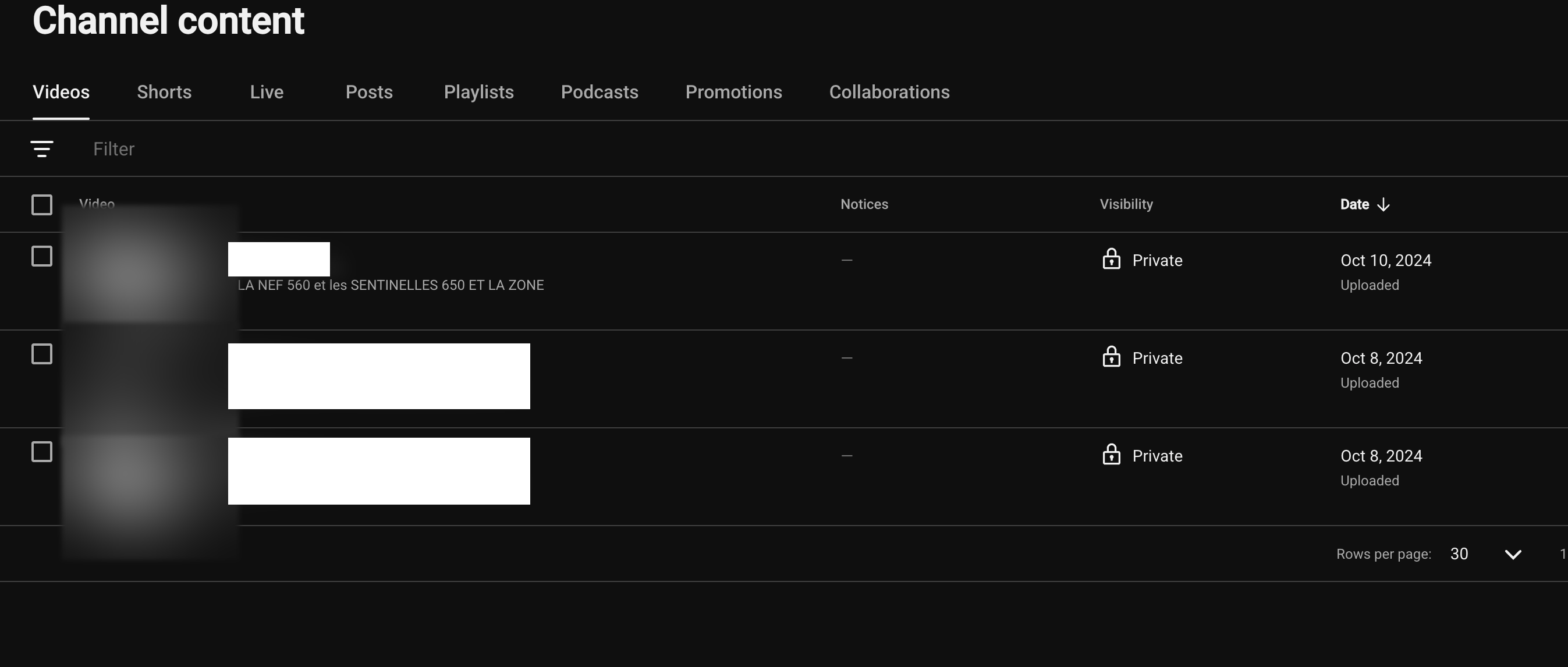1568x667 pixels.
Task: Click the Date sort arrow icon
Action: tap(1383, 204)
